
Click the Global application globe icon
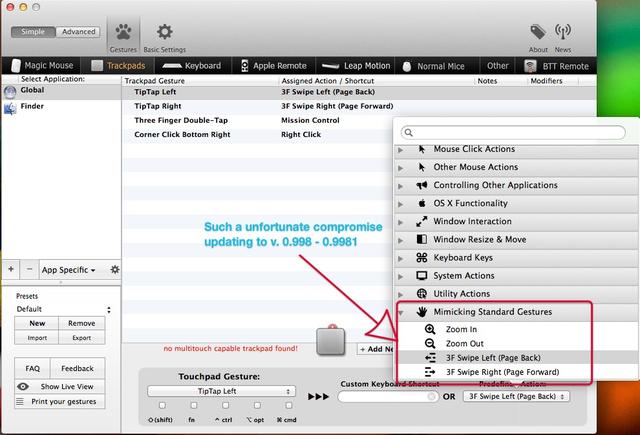click(10, 92)
